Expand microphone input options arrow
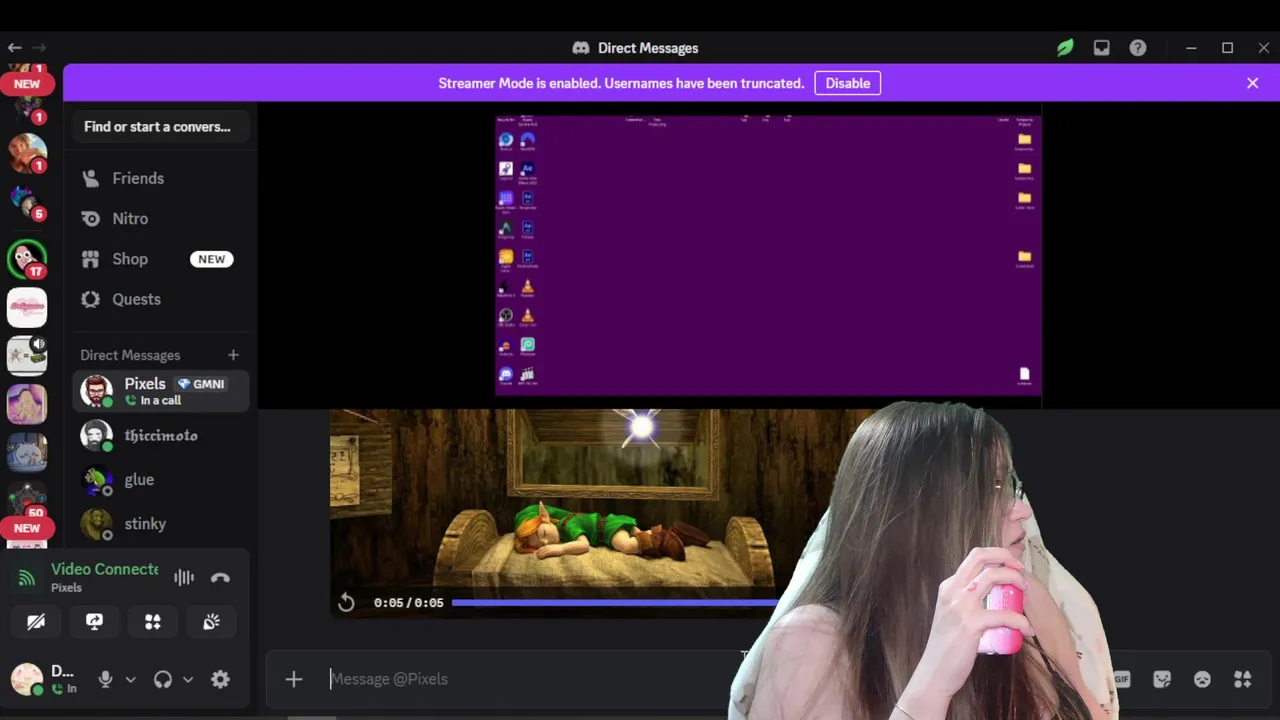Screen dimensions: 1280x720 130,679
